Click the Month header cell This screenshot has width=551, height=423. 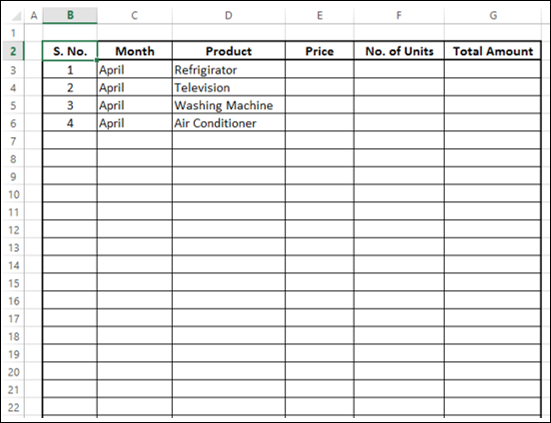135,51
